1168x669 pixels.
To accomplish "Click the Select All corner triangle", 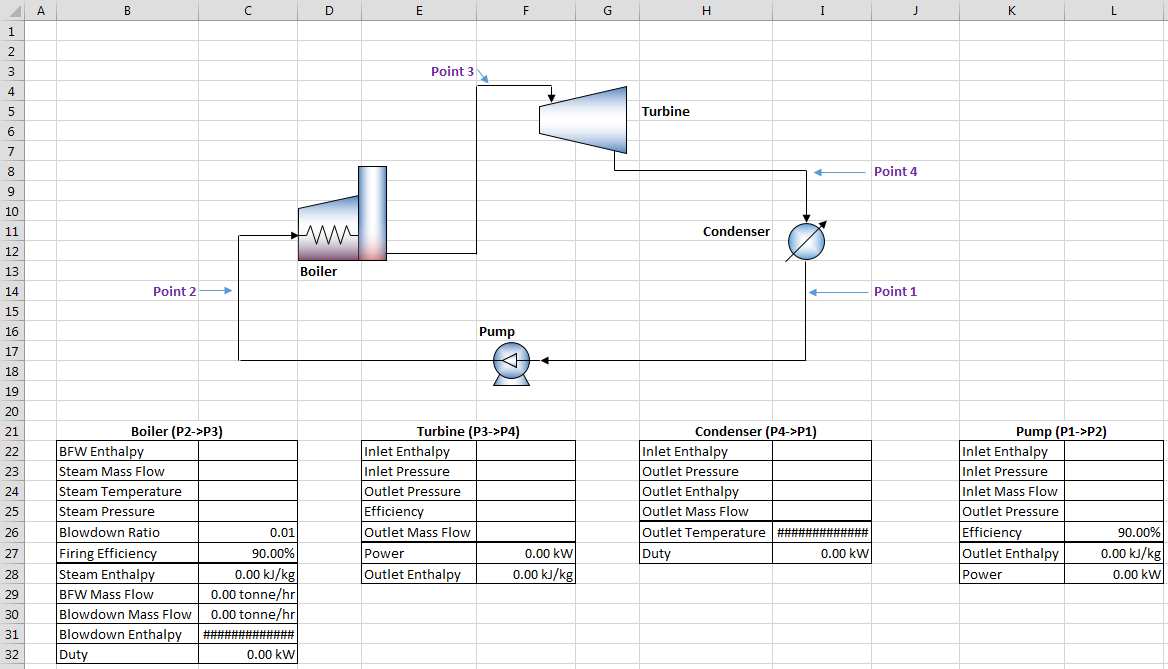I will point(13,10).
